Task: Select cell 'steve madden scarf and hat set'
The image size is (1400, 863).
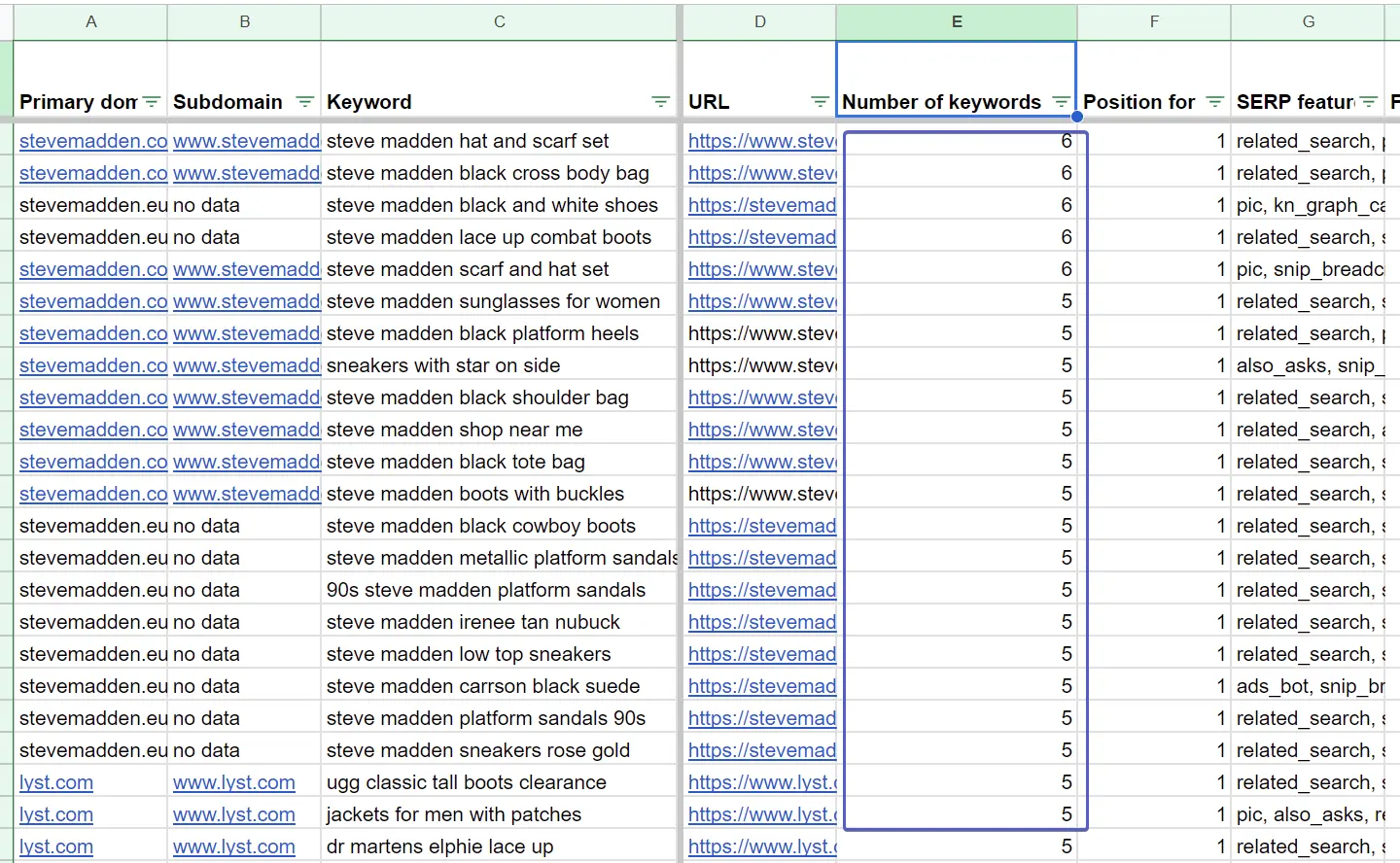Action: 499,269
